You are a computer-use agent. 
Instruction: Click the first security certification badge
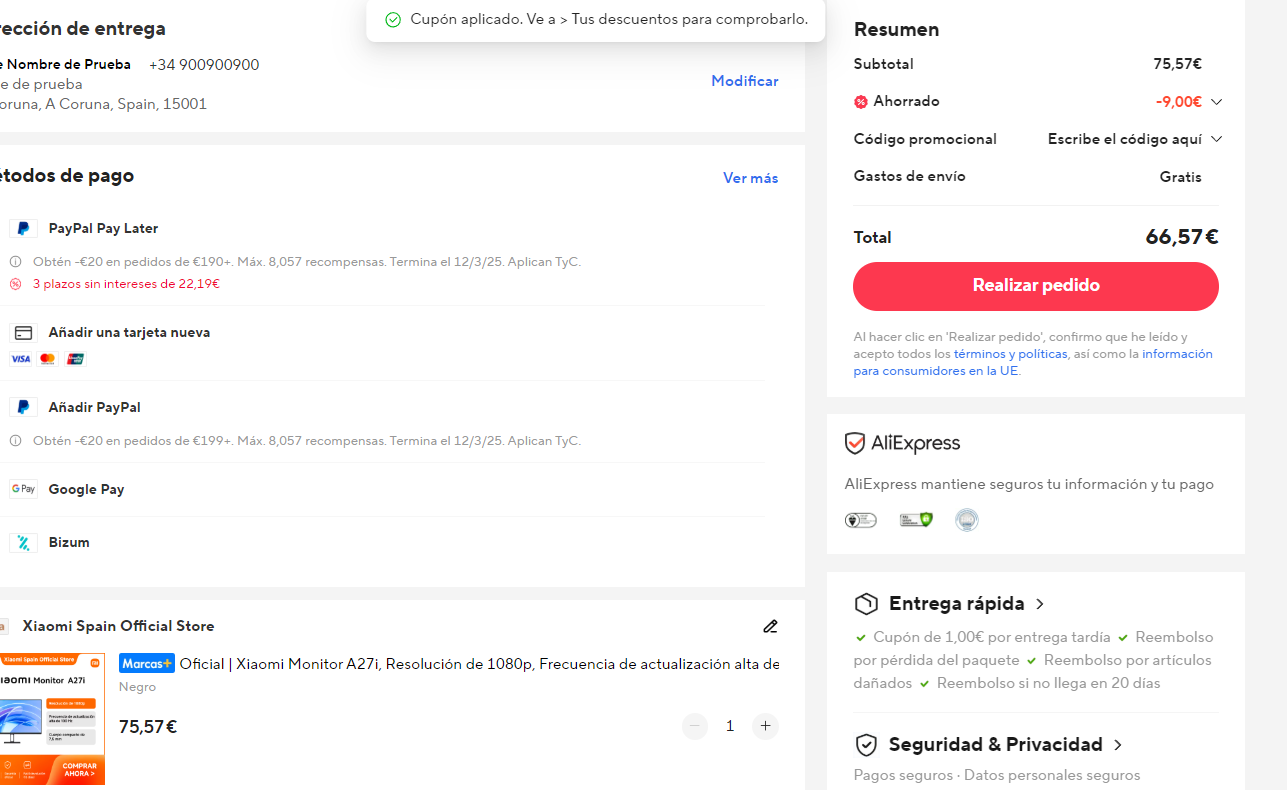861,520
